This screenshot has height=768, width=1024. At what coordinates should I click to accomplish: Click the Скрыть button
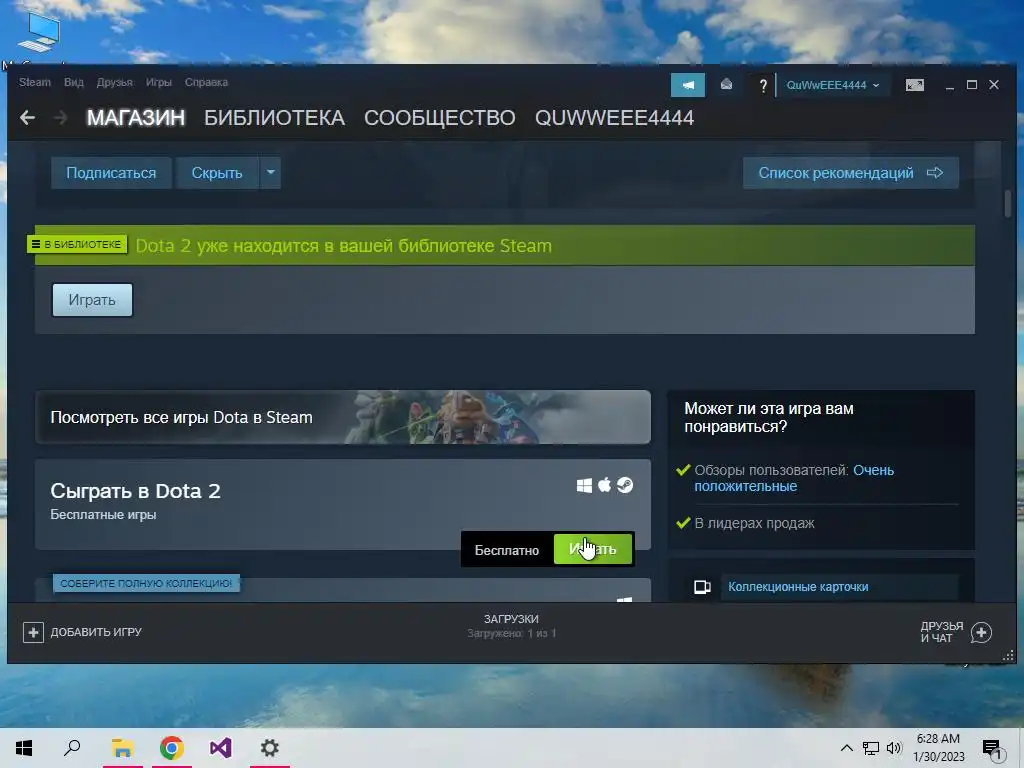point(217,172)
